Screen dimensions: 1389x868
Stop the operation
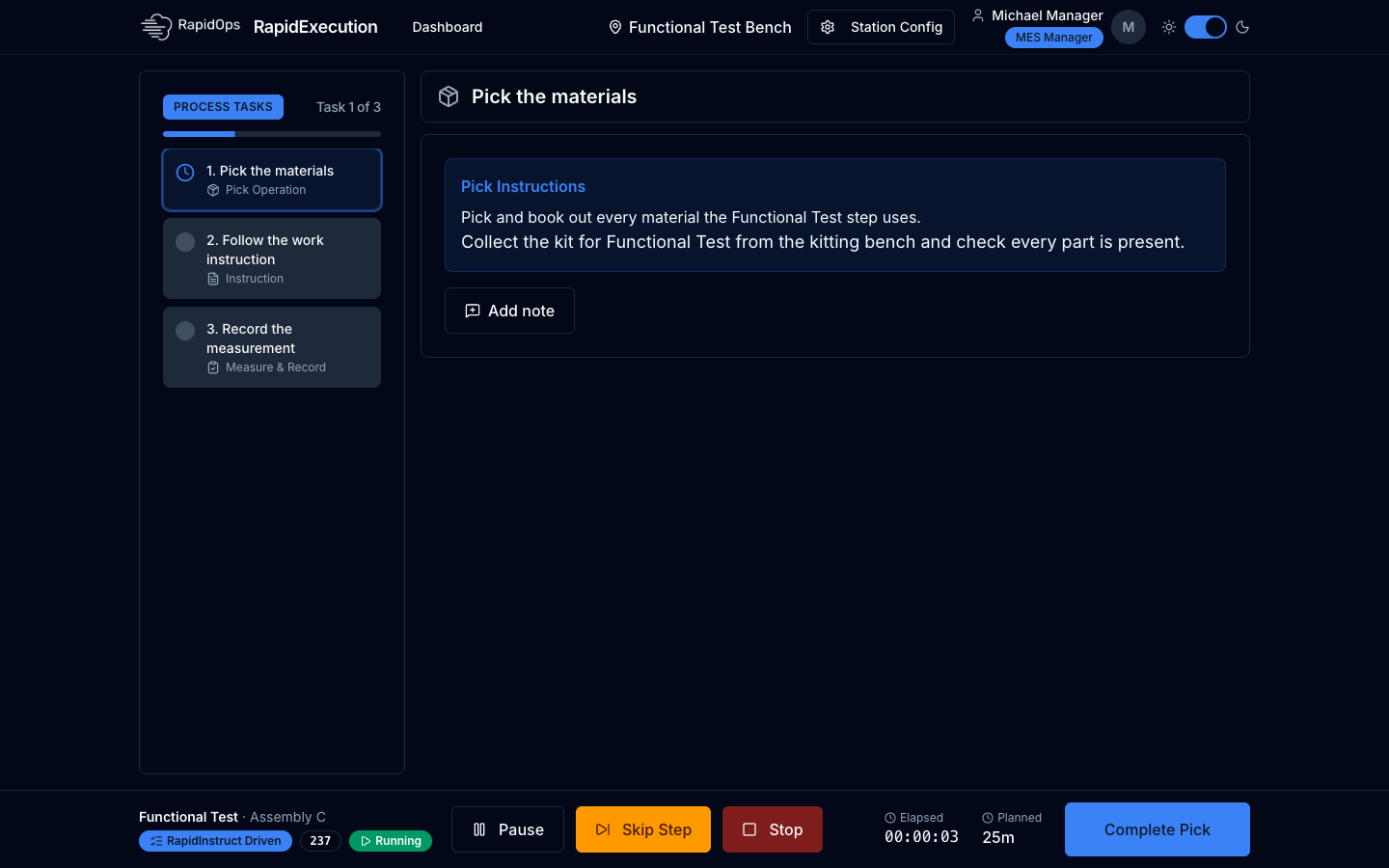point(773,829)
